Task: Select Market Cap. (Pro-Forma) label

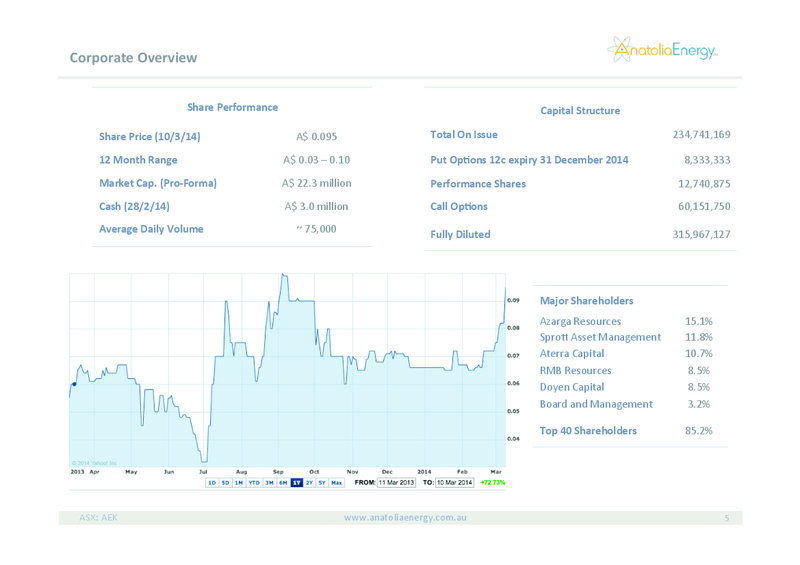Action: 158,183
